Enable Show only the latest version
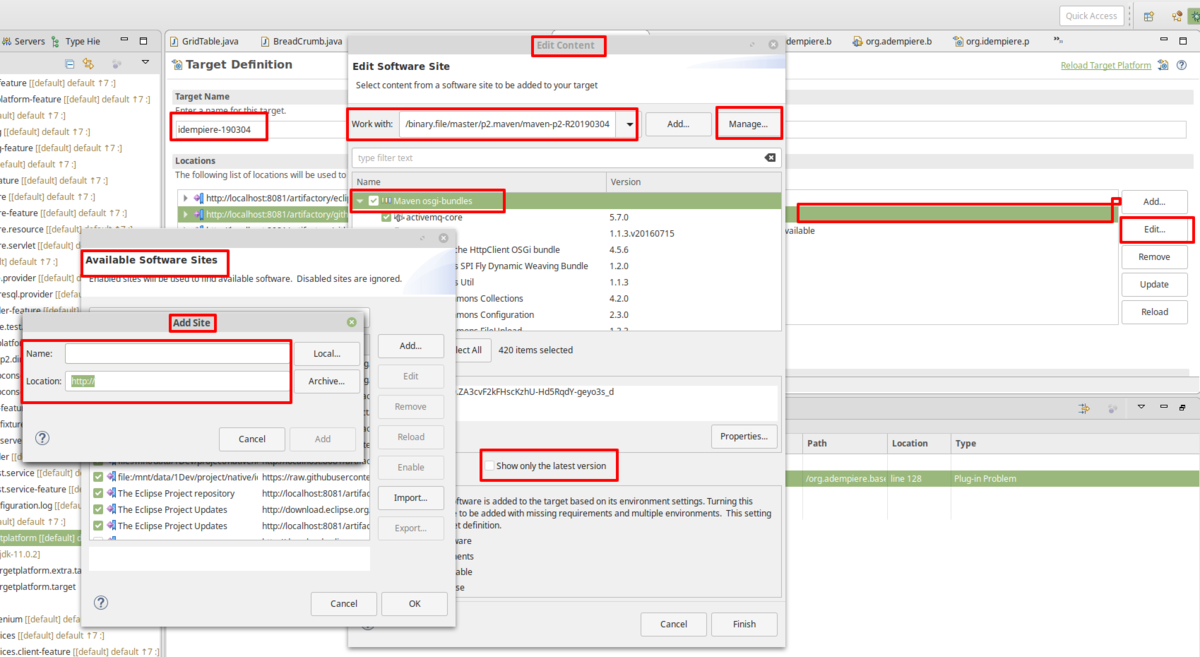 click(490, 466)
